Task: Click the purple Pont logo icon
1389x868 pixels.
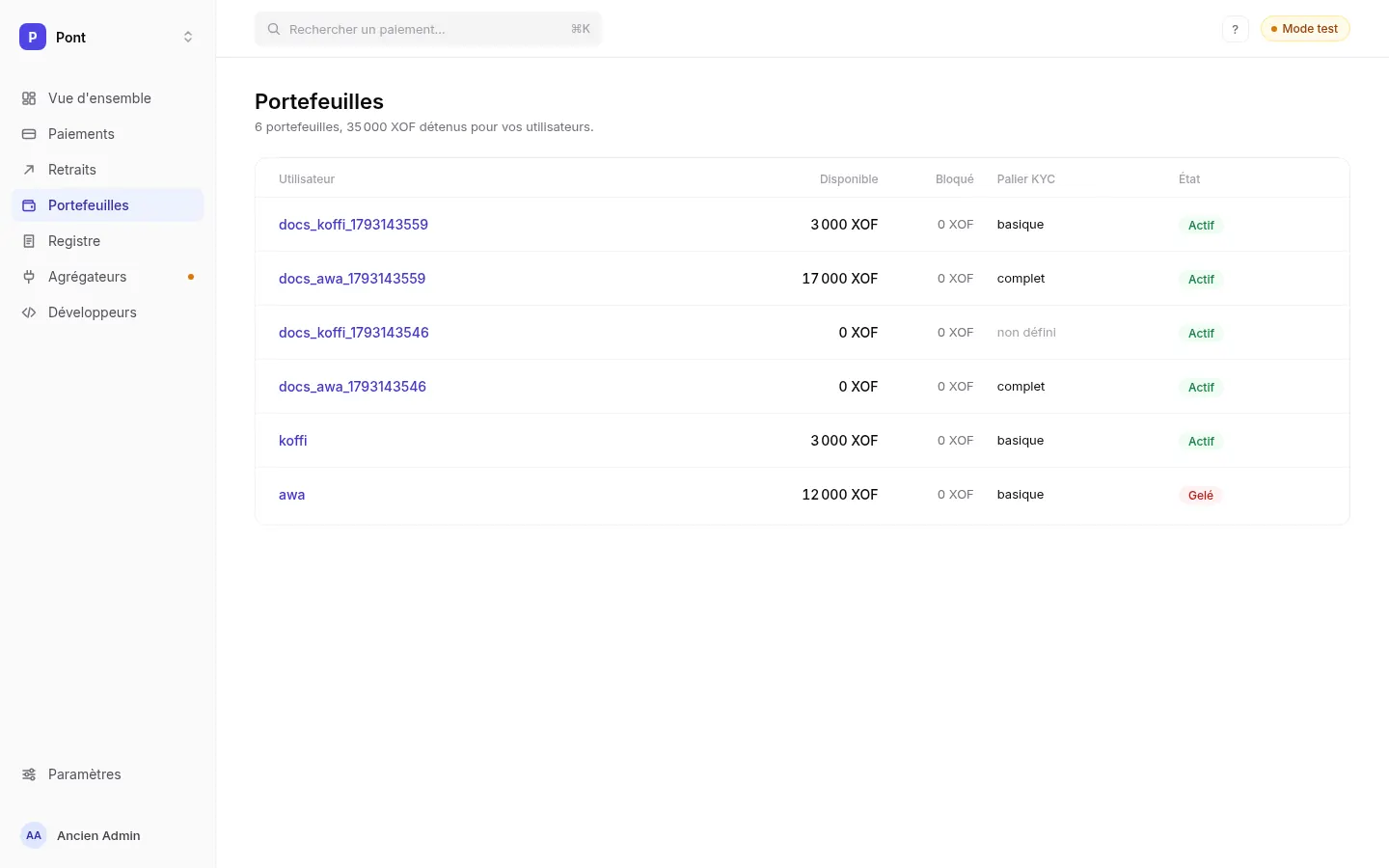Action: click(x=33, y=37)
